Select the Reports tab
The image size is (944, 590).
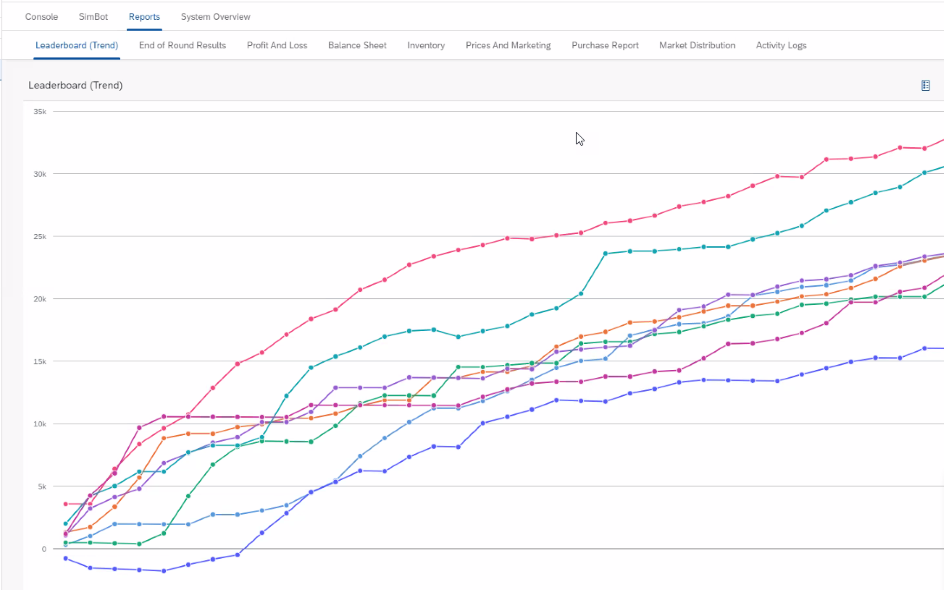144,17
